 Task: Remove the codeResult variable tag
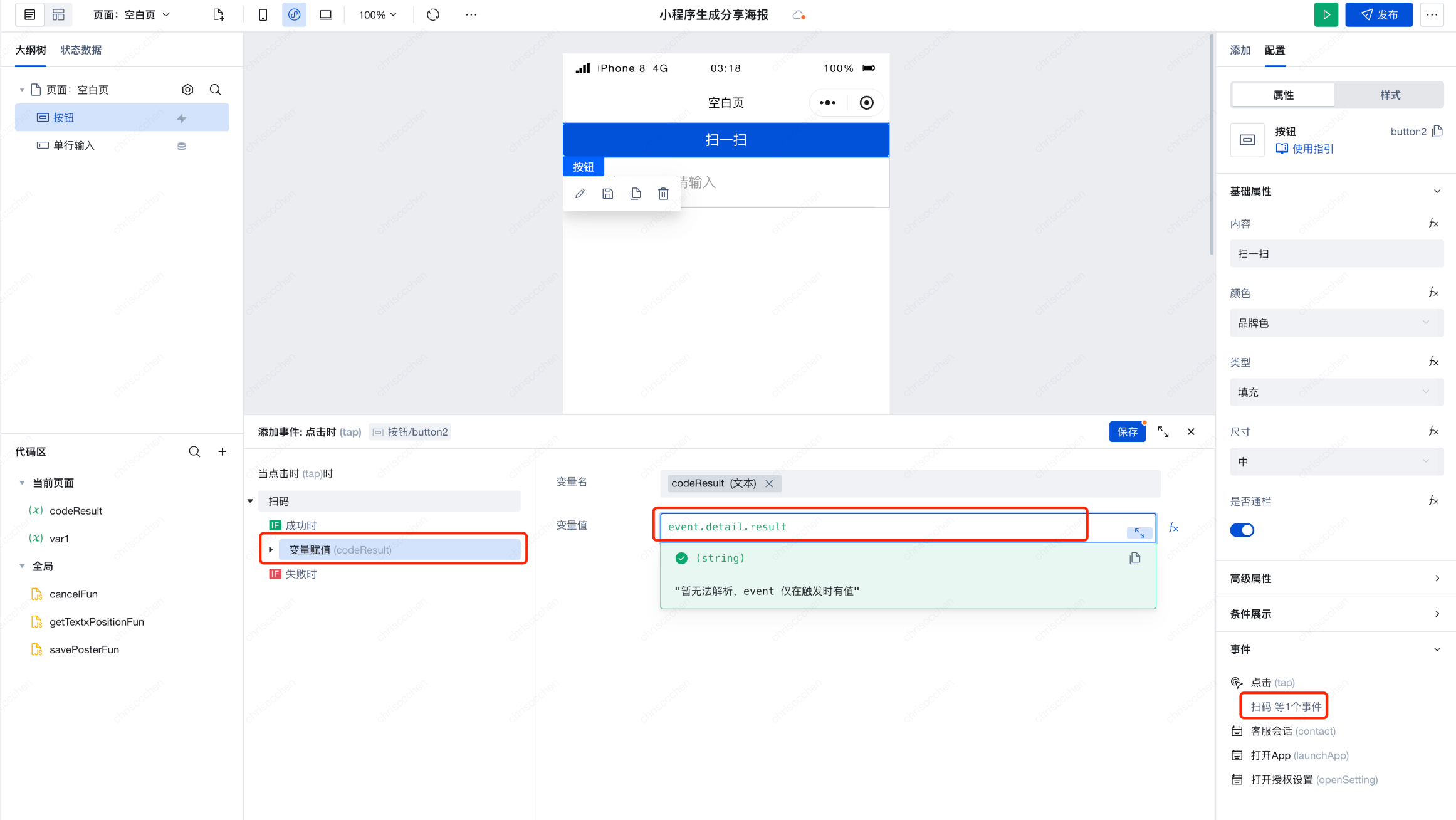[769, 483]
